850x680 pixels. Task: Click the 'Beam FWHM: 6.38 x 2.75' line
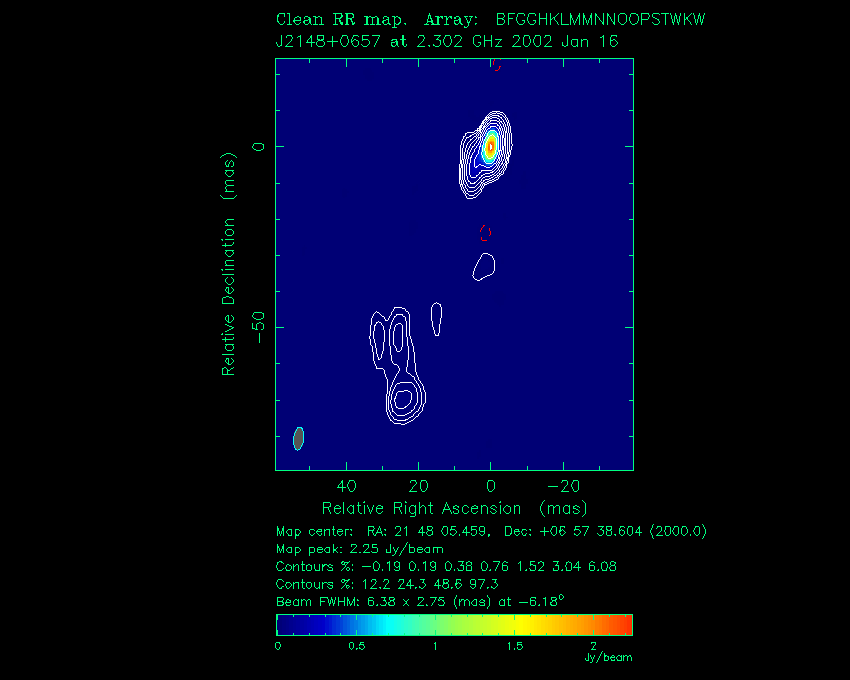(x=420, y=601)
